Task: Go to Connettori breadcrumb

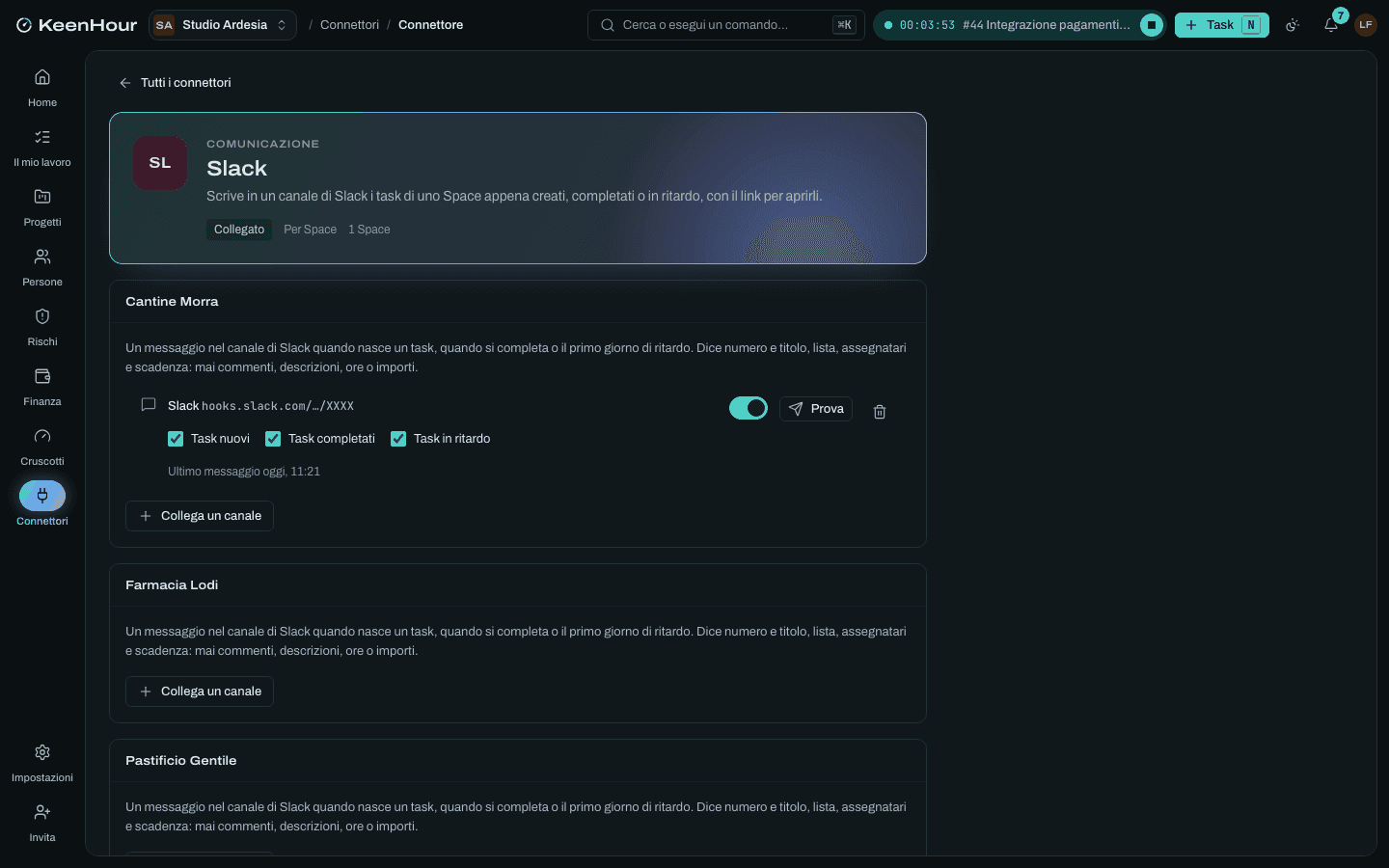Action: 349,25
